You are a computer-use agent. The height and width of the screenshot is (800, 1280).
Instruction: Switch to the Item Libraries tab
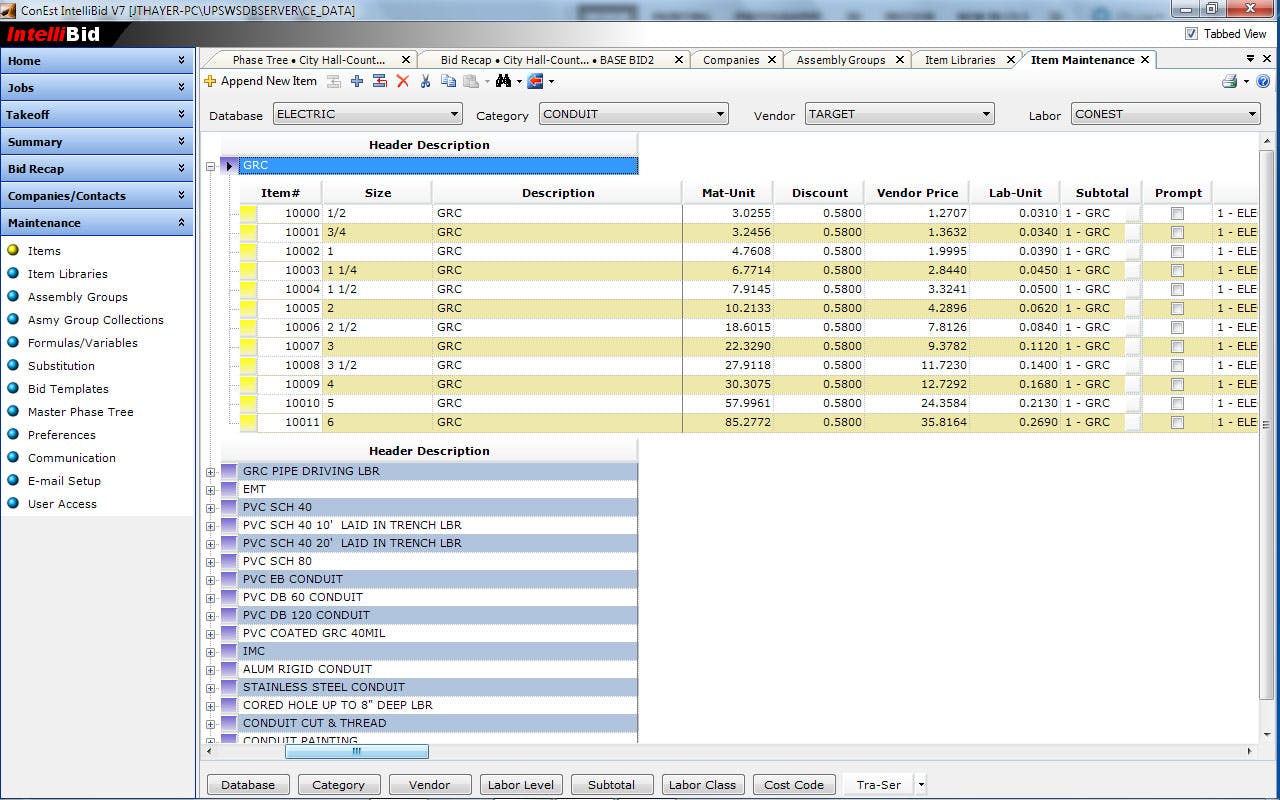(959, 60)
